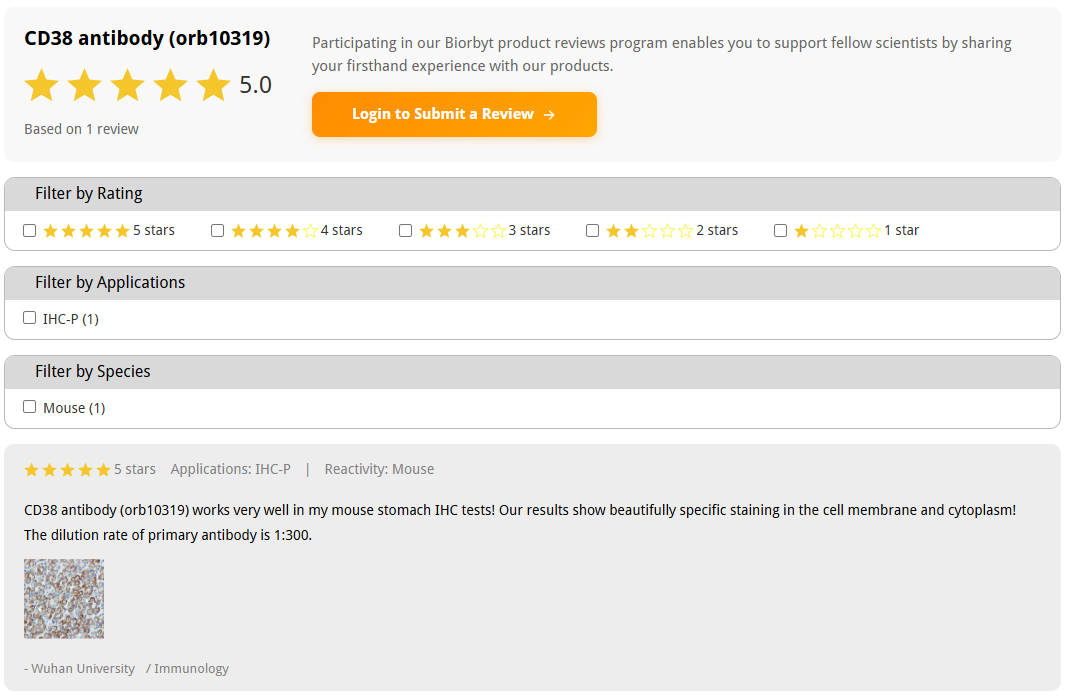The height and width of the screenshot is (696, 1065).
Task: Collapse the Filter by Species header
Action: tap(532, 372)
